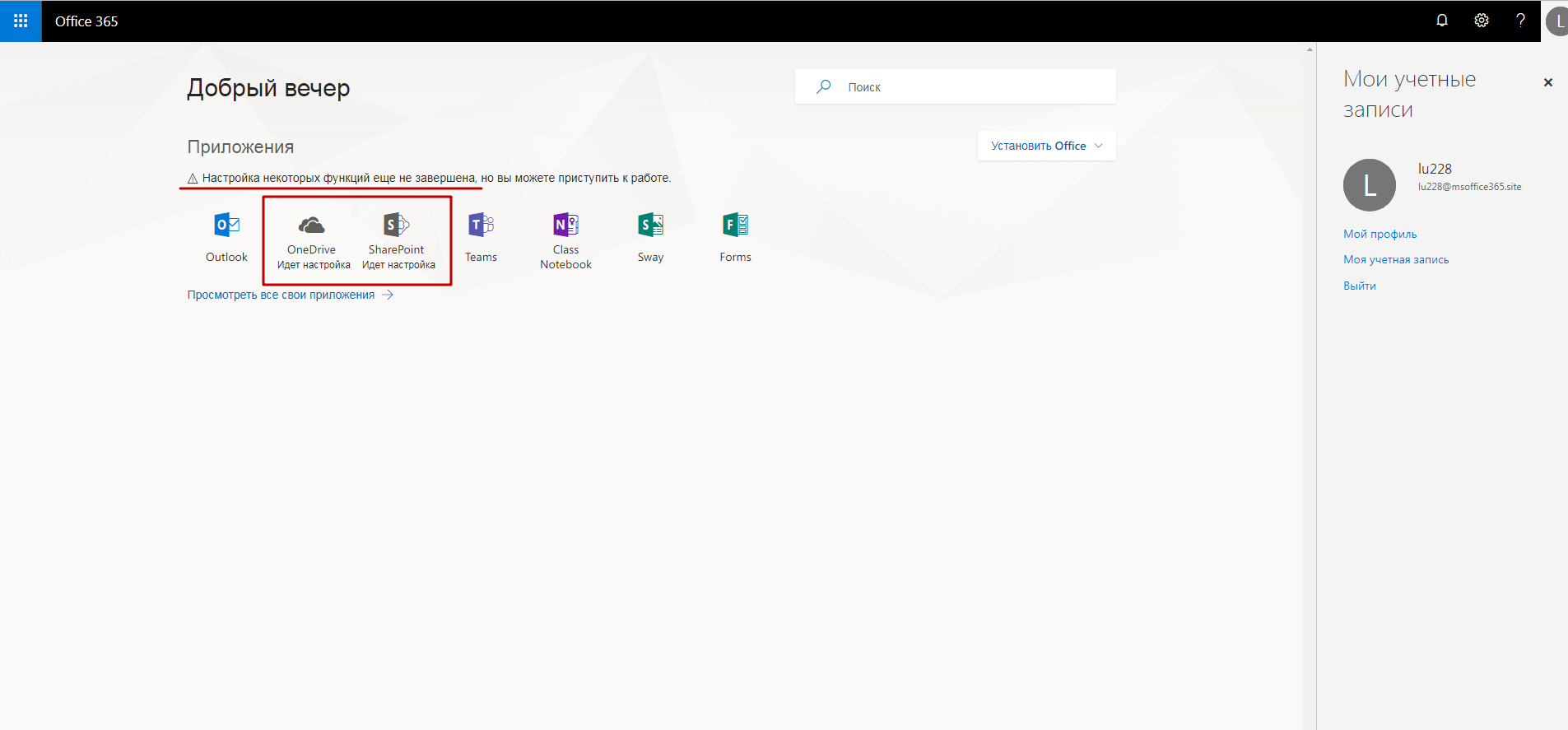Image resolution: width=1568 pixels, height=730 pixels.
Task: Open the app launcher waffle grid
Action: (x=21, y=21)
